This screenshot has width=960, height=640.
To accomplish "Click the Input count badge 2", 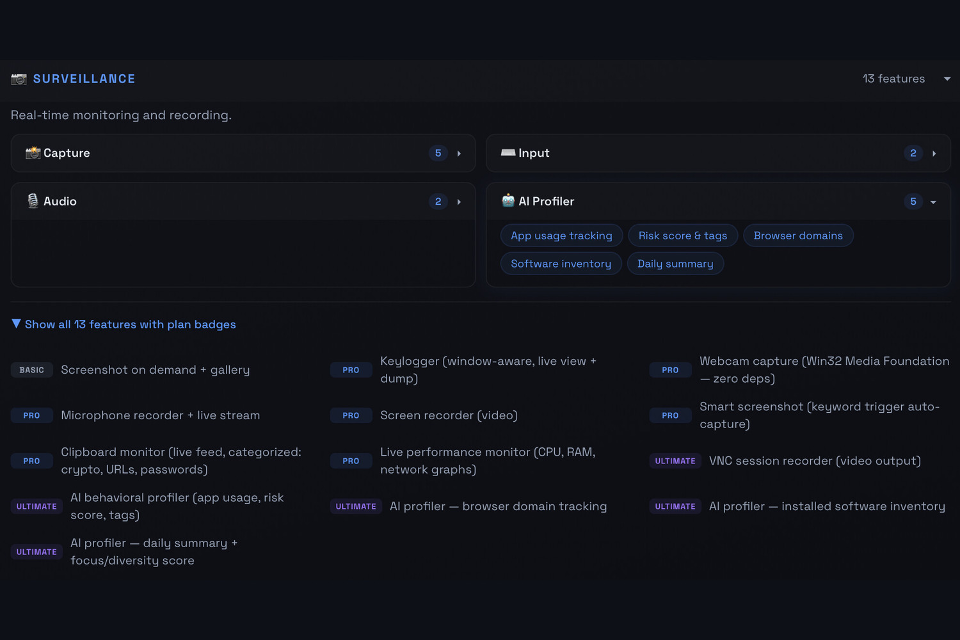I will pyautogui.click(x=913, y=153).
